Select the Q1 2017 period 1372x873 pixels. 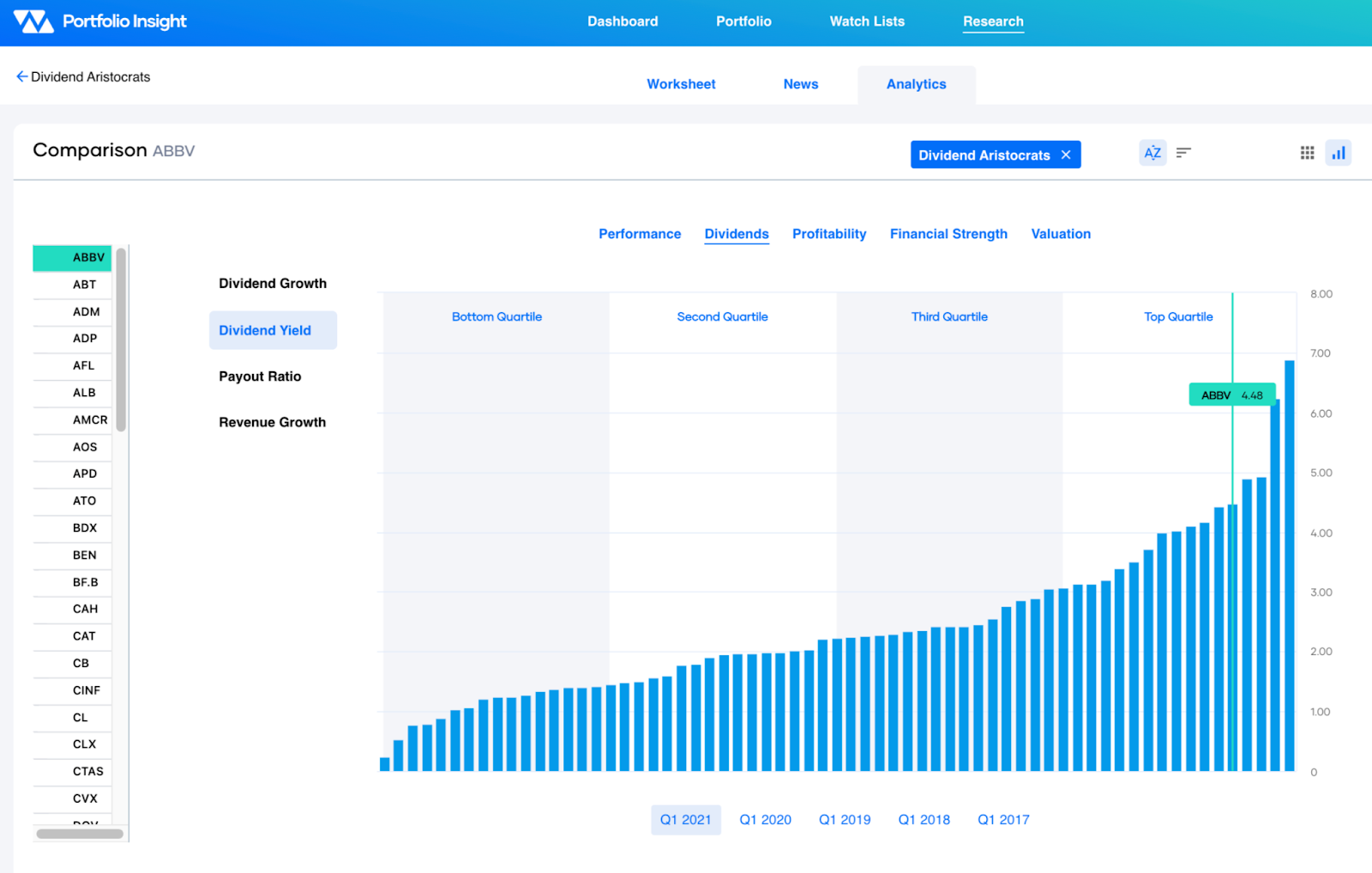tap(1003, 820)
